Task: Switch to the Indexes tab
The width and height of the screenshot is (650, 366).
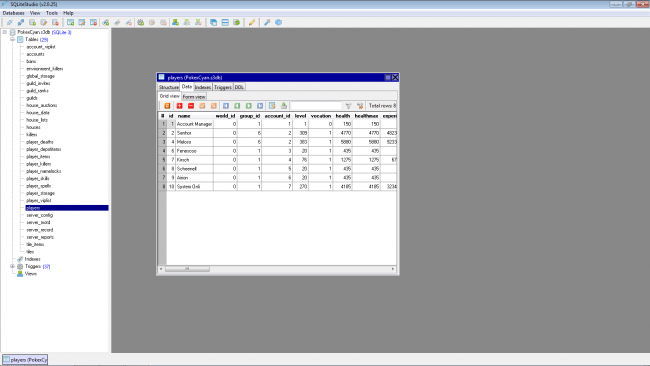Action: click(203, 87)
